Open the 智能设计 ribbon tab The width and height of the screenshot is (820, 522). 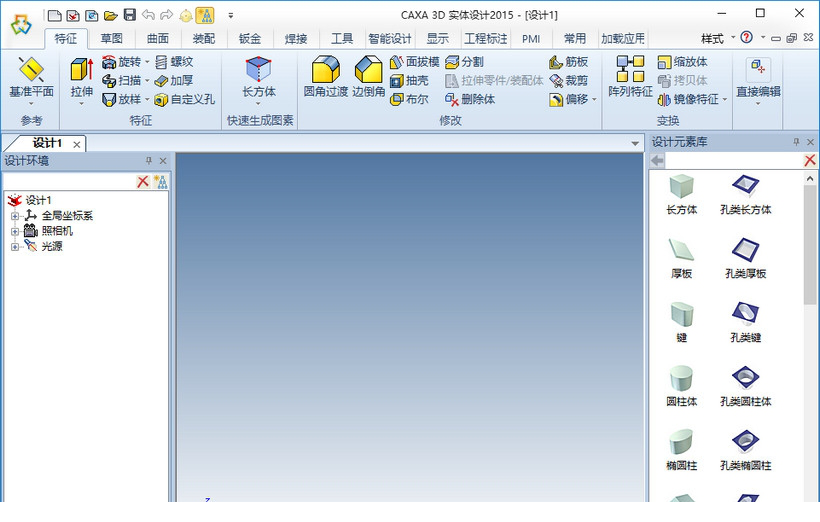(390, 38)
